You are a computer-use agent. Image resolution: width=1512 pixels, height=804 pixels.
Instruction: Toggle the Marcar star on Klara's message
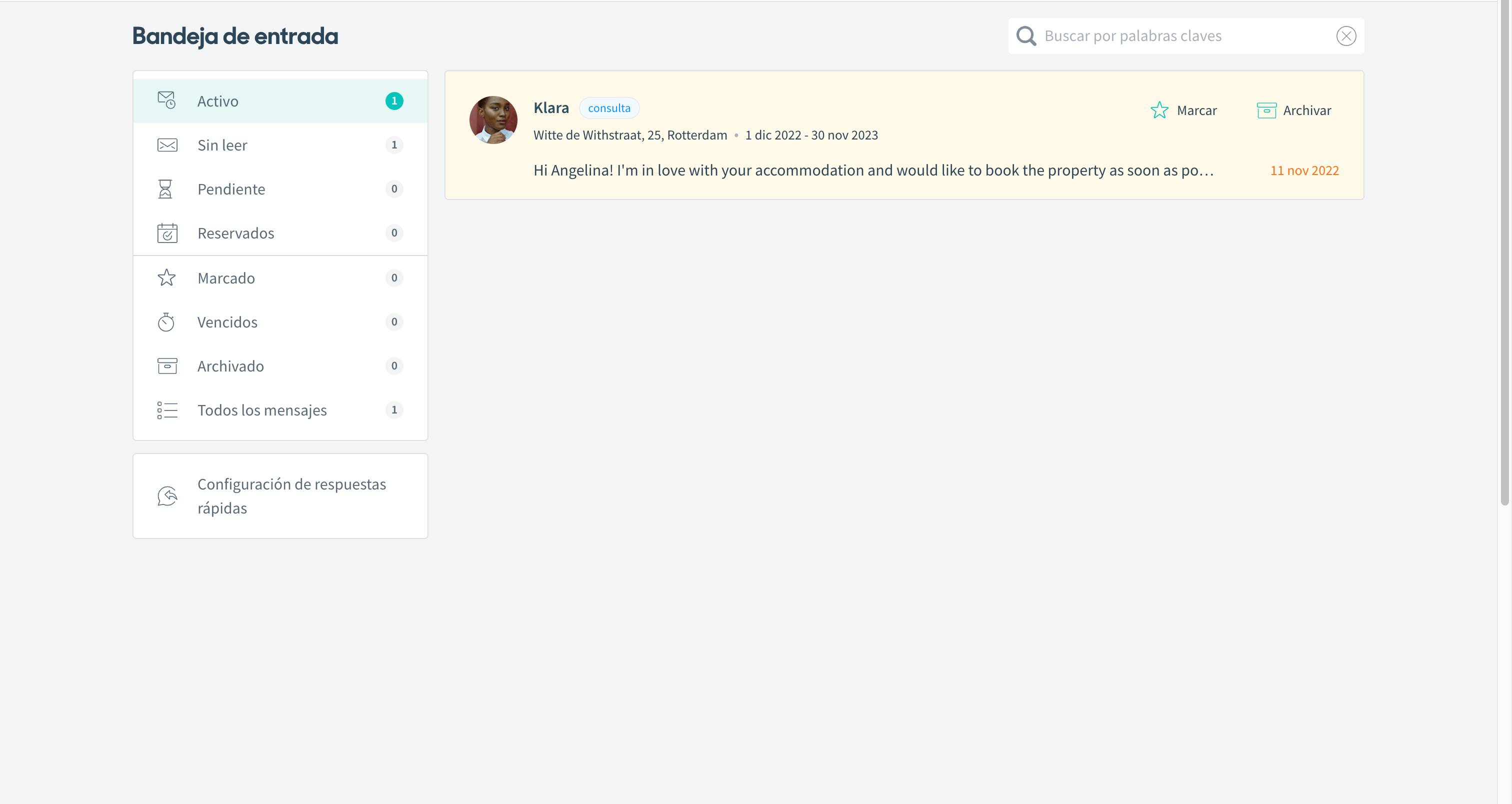click(x=1159, y=110)
